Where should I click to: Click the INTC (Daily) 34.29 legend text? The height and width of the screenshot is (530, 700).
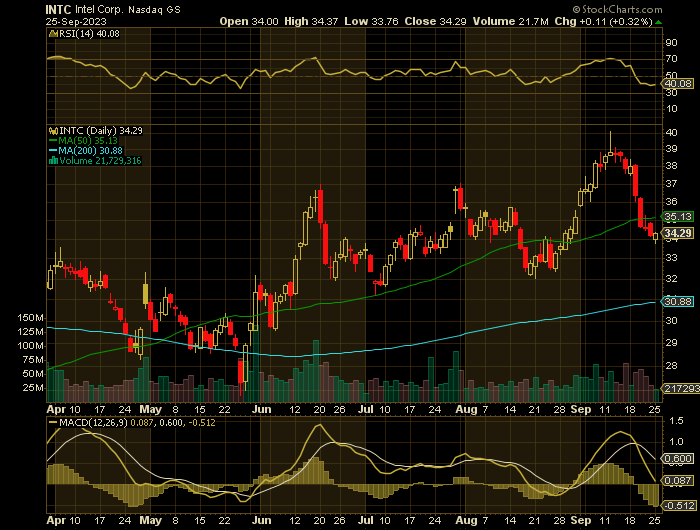(101, 131)
